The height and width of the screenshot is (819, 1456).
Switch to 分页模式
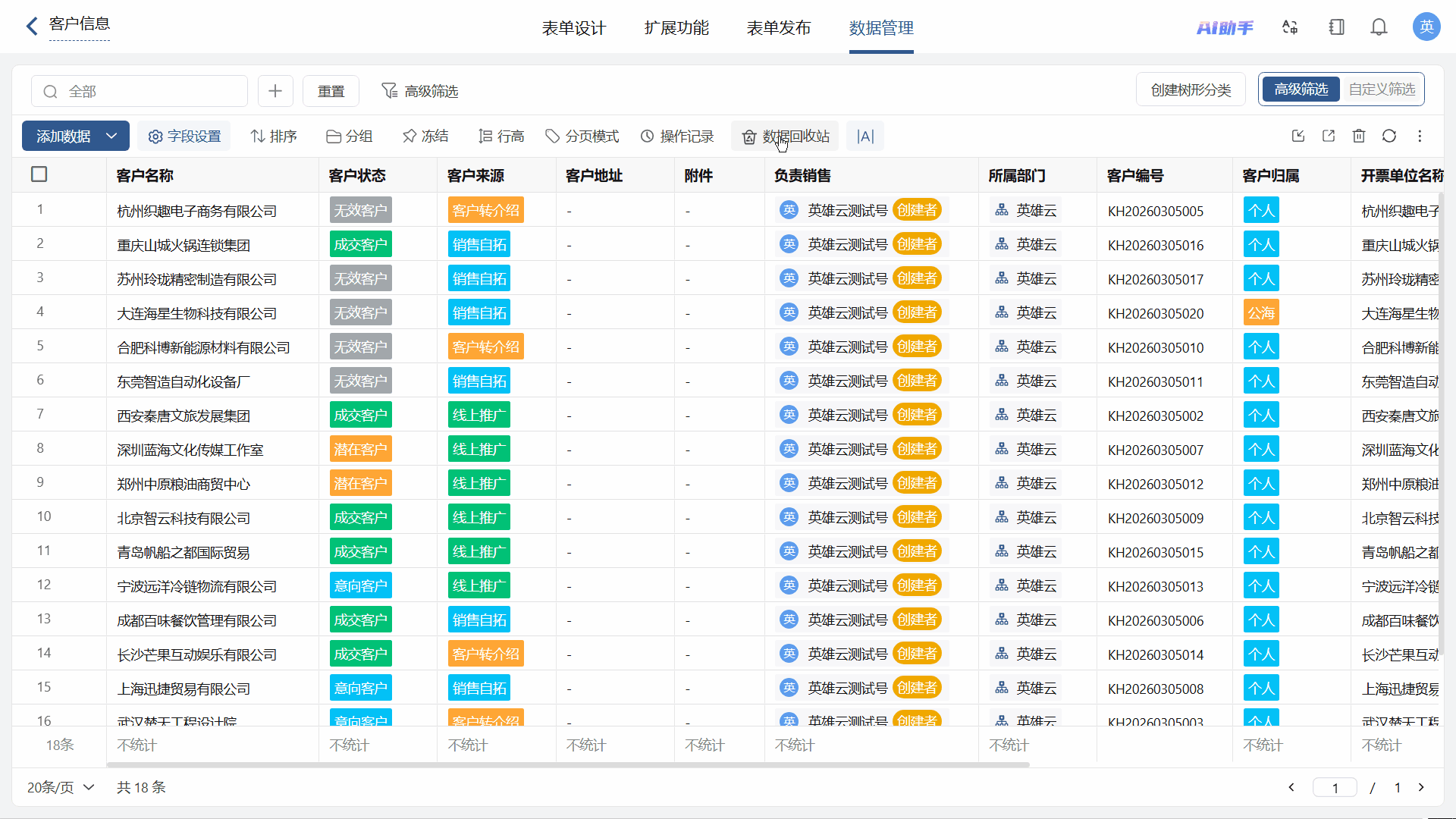pos(582,136)
